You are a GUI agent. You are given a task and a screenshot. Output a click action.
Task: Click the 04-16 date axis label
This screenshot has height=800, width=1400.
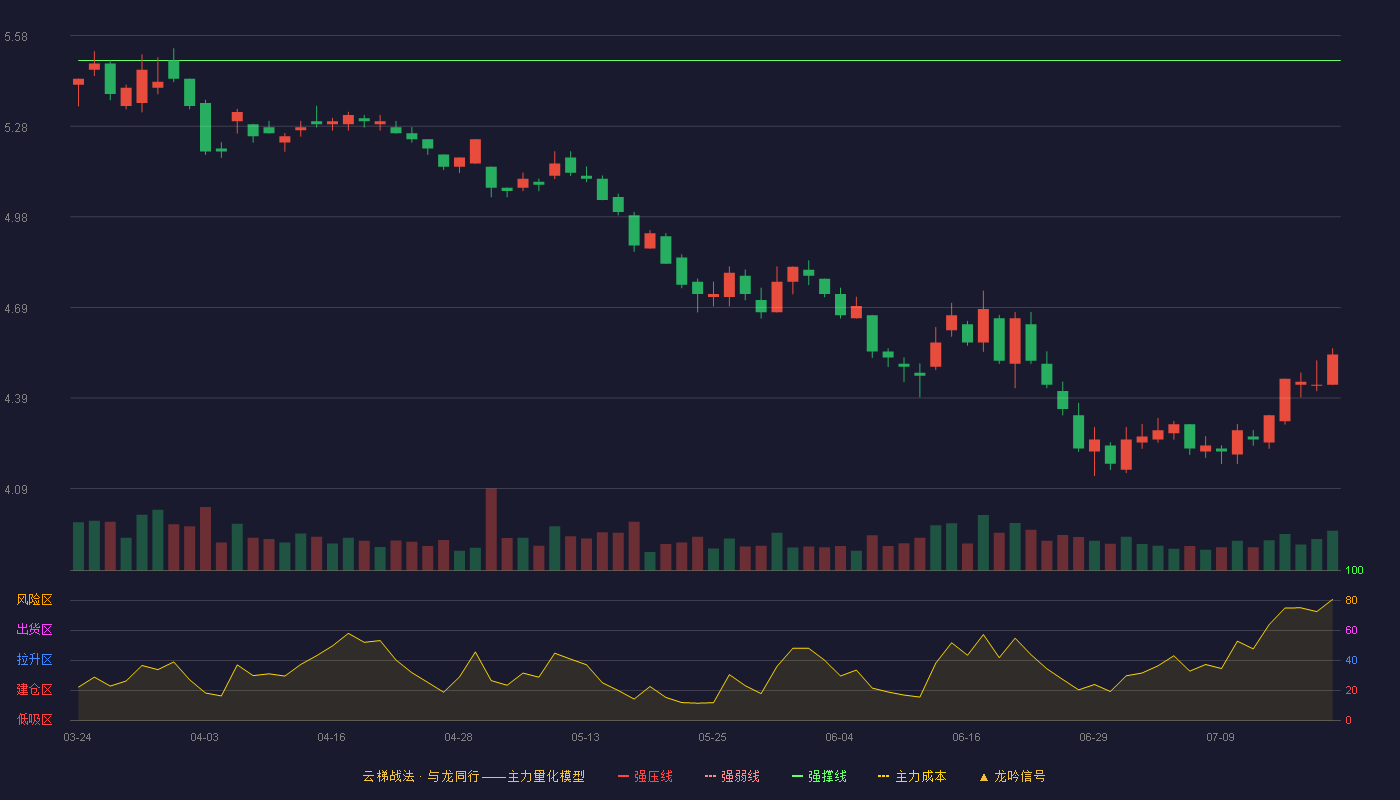coord(331,737)
